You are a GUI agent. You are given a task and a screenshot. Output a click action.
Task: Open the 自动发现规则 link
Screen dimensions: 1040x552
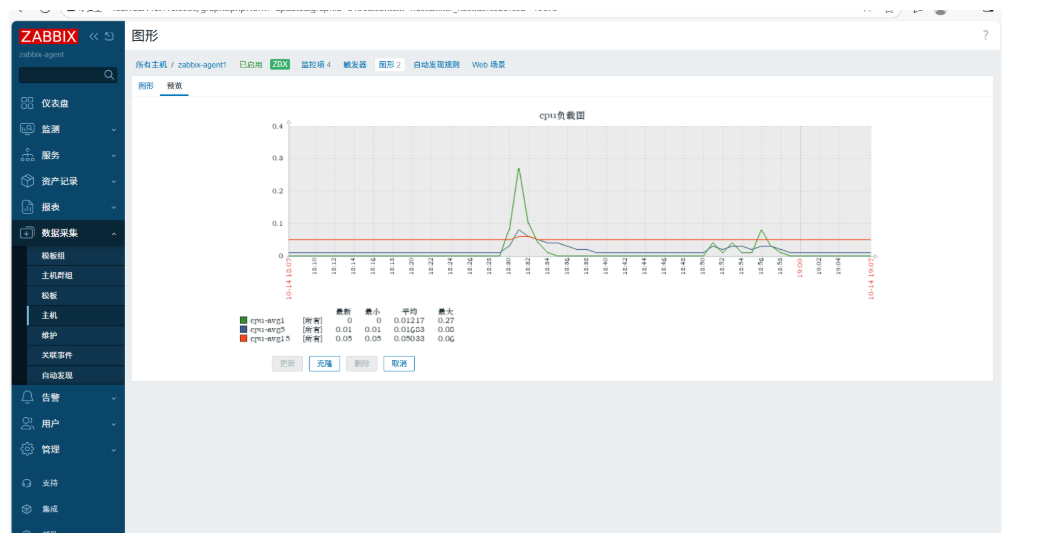(x=436, y=64)
